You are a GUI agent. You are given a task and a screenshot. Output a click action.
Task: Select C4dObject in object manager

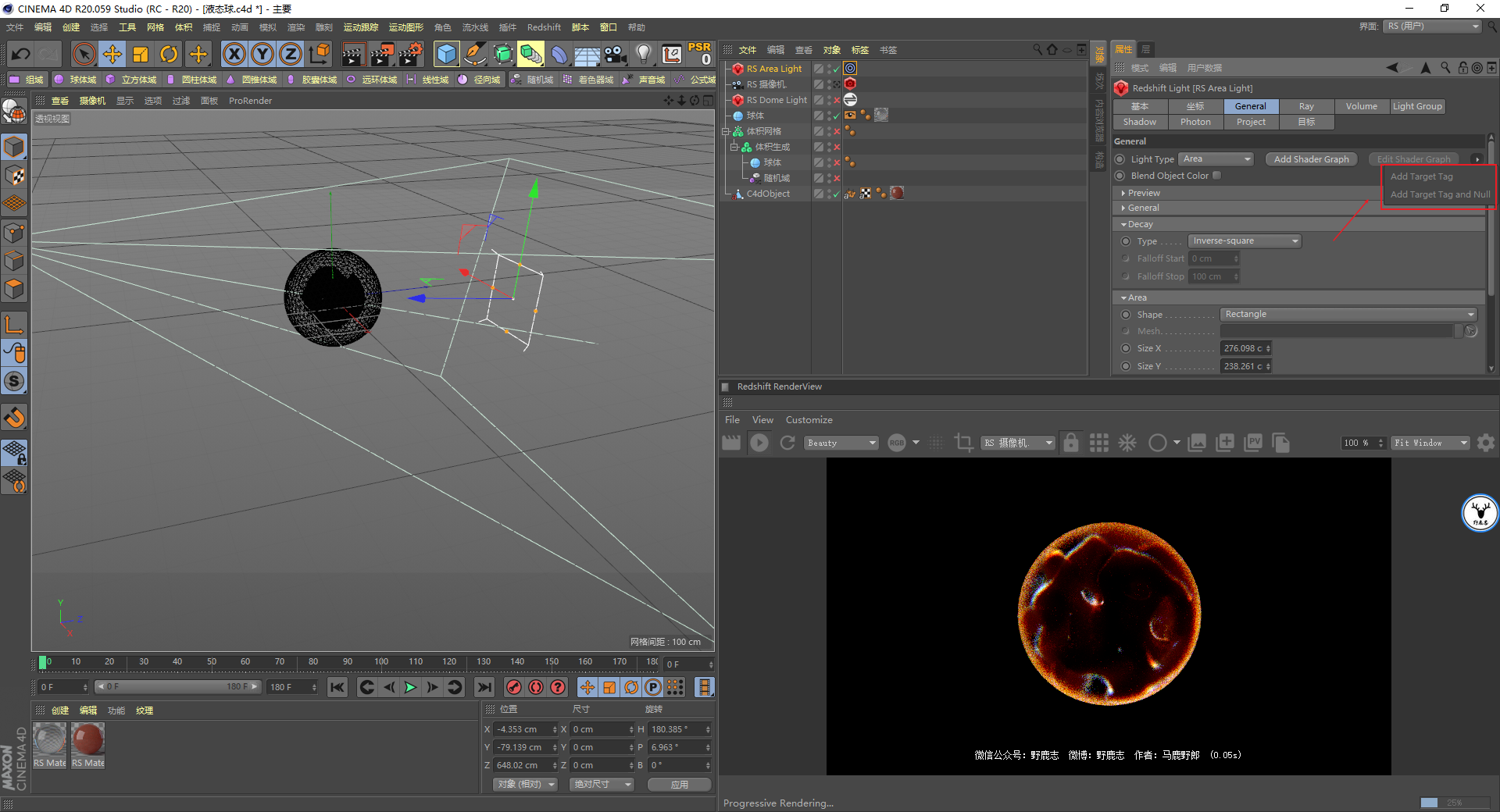click(x=768, y=194)
